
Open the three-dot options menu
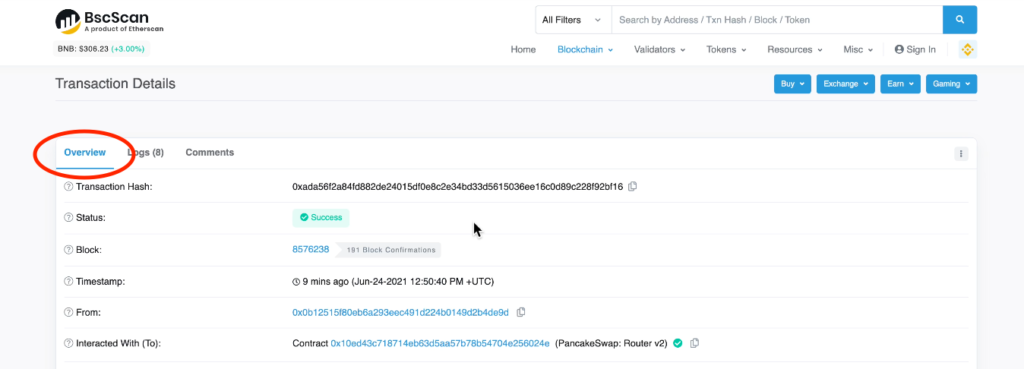(x=961, y=153)
